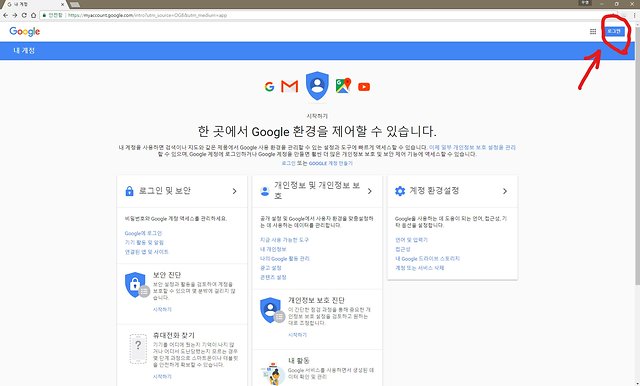Click the Chrome user profile badge in title bar
Image resolution: width=640 pixels, height=386 pixels.
point(585,3)
